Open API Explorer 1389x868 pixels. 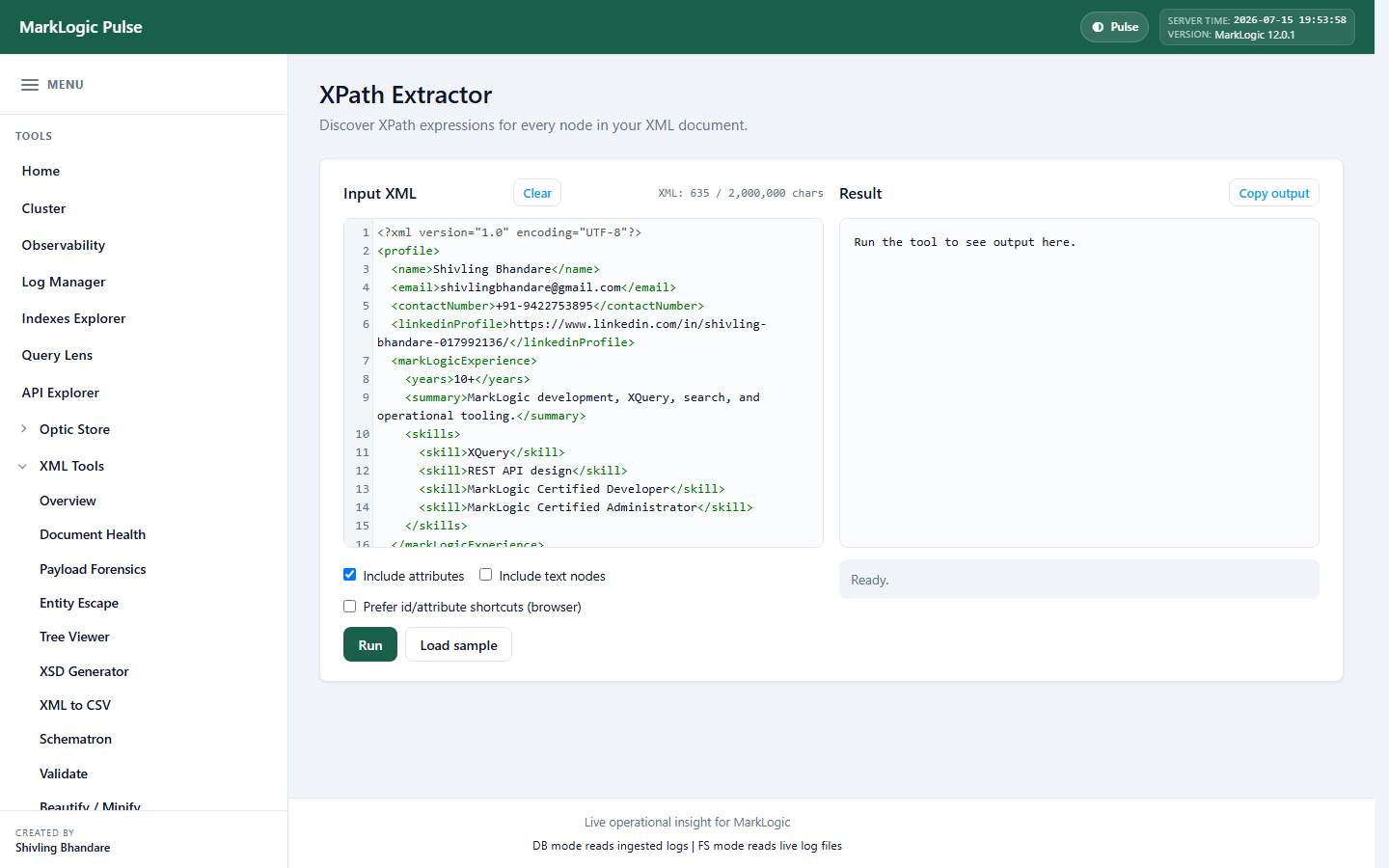60,393
